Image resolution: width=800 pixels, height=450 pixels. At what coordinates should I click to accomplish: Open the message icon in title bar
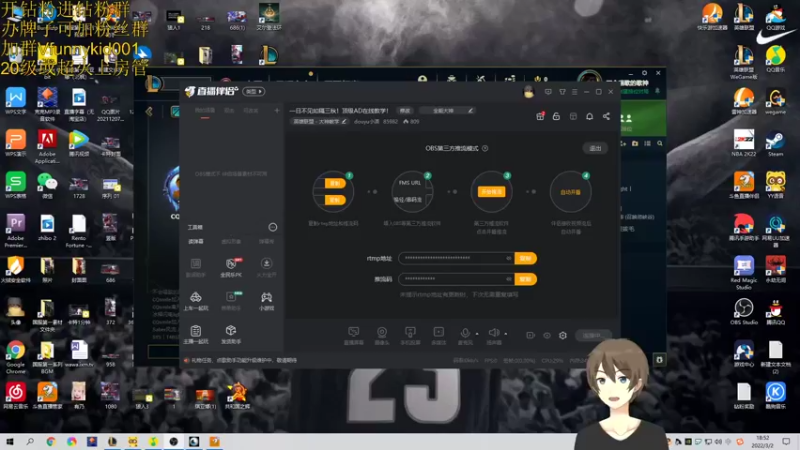[x=548, y=92]
